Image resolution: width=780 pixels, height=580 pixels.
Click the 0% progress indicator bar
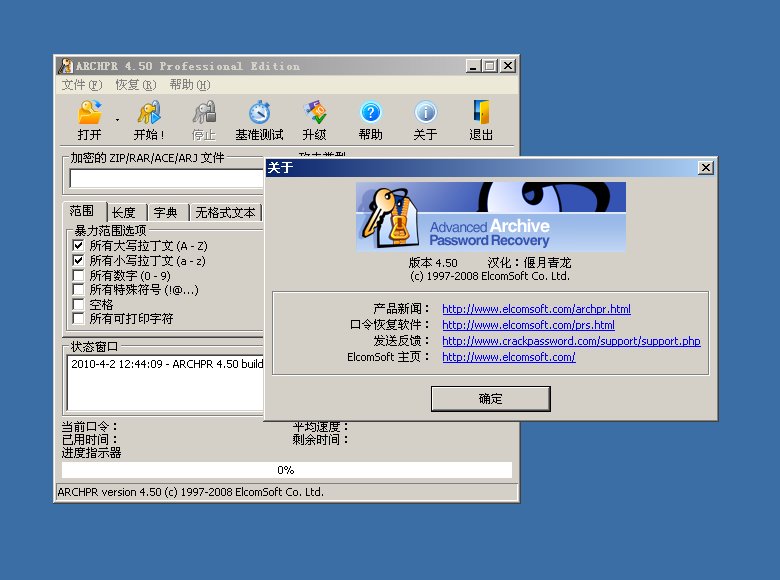pos(287,470)
